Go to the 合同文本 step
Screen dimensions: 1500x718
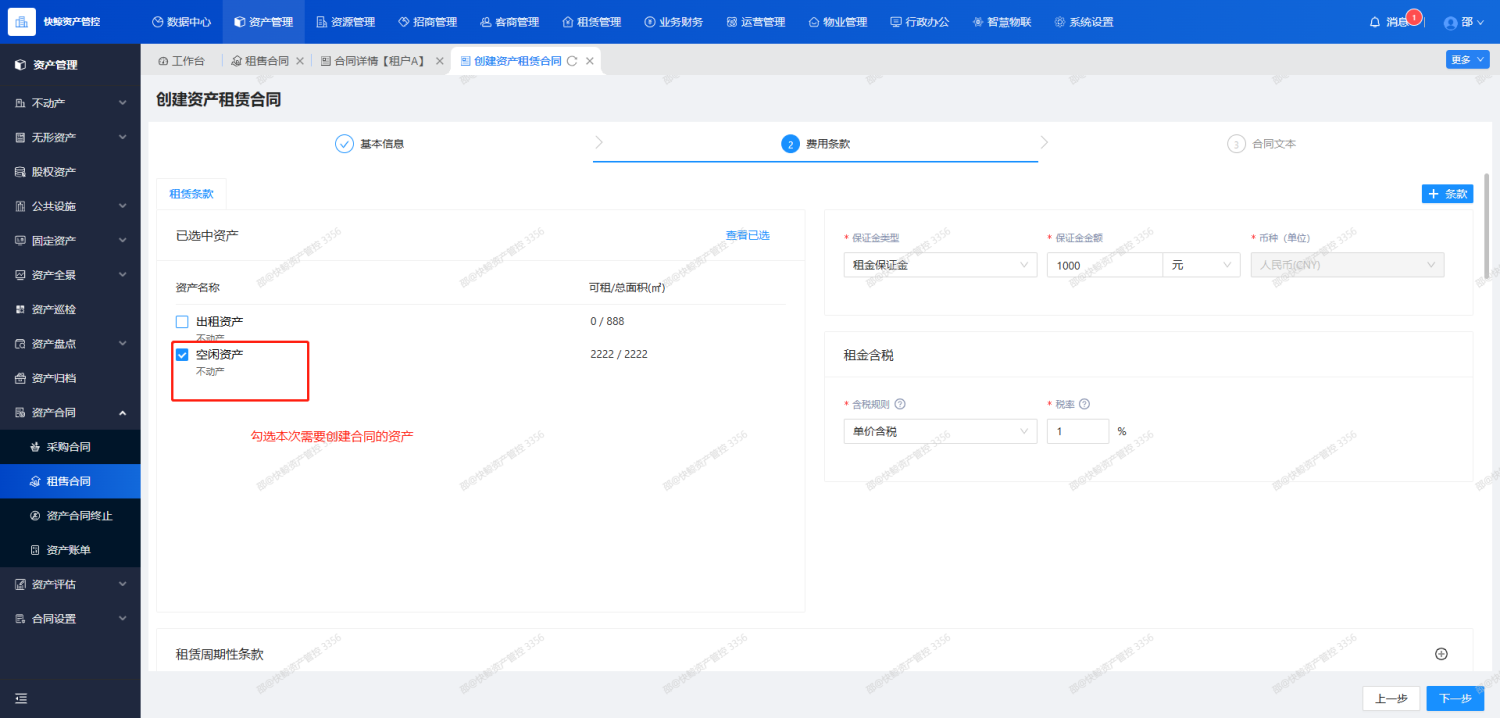1262,144
